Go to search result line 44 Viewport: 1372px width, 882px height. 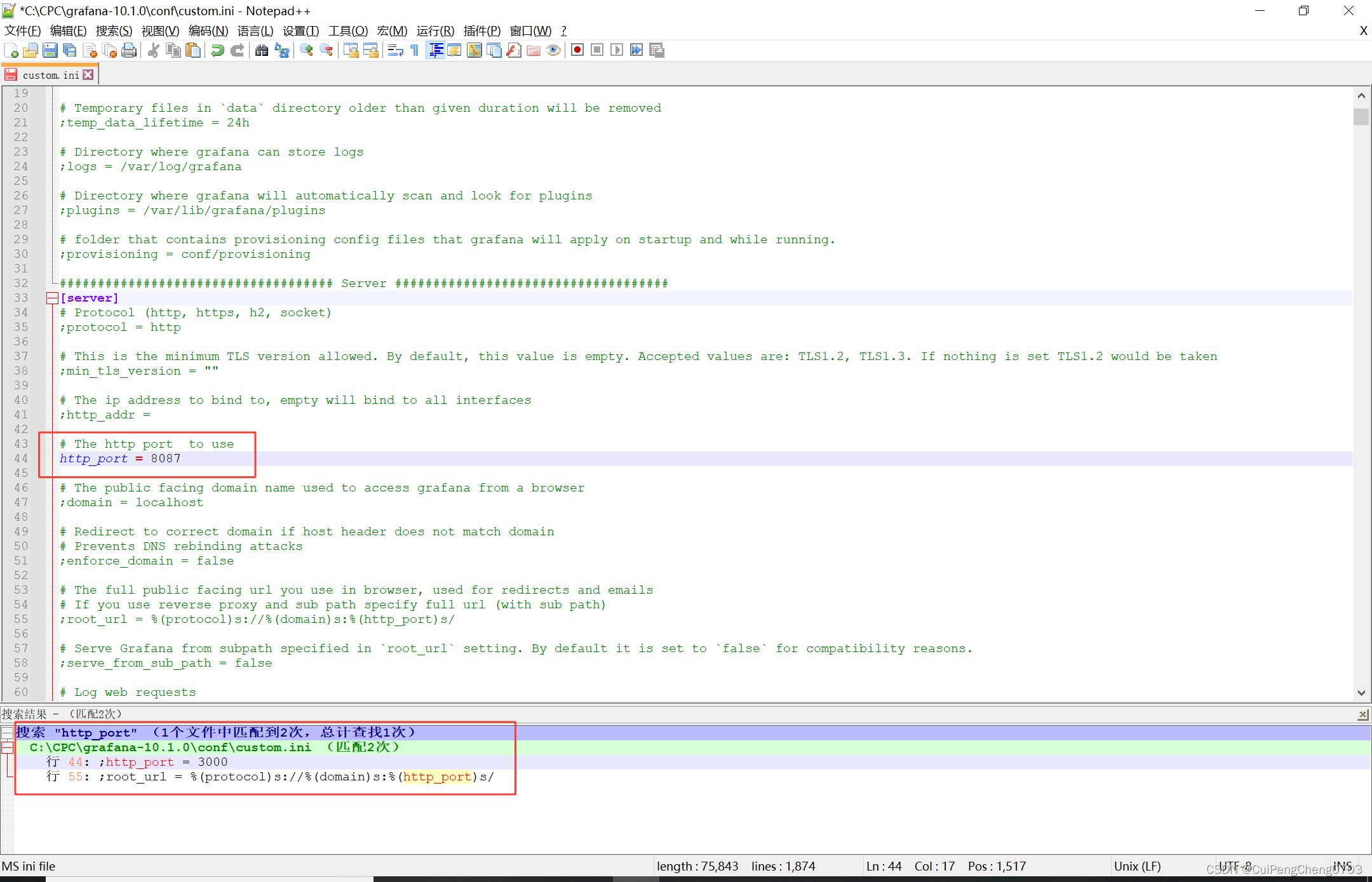click(x=692, y=762)
